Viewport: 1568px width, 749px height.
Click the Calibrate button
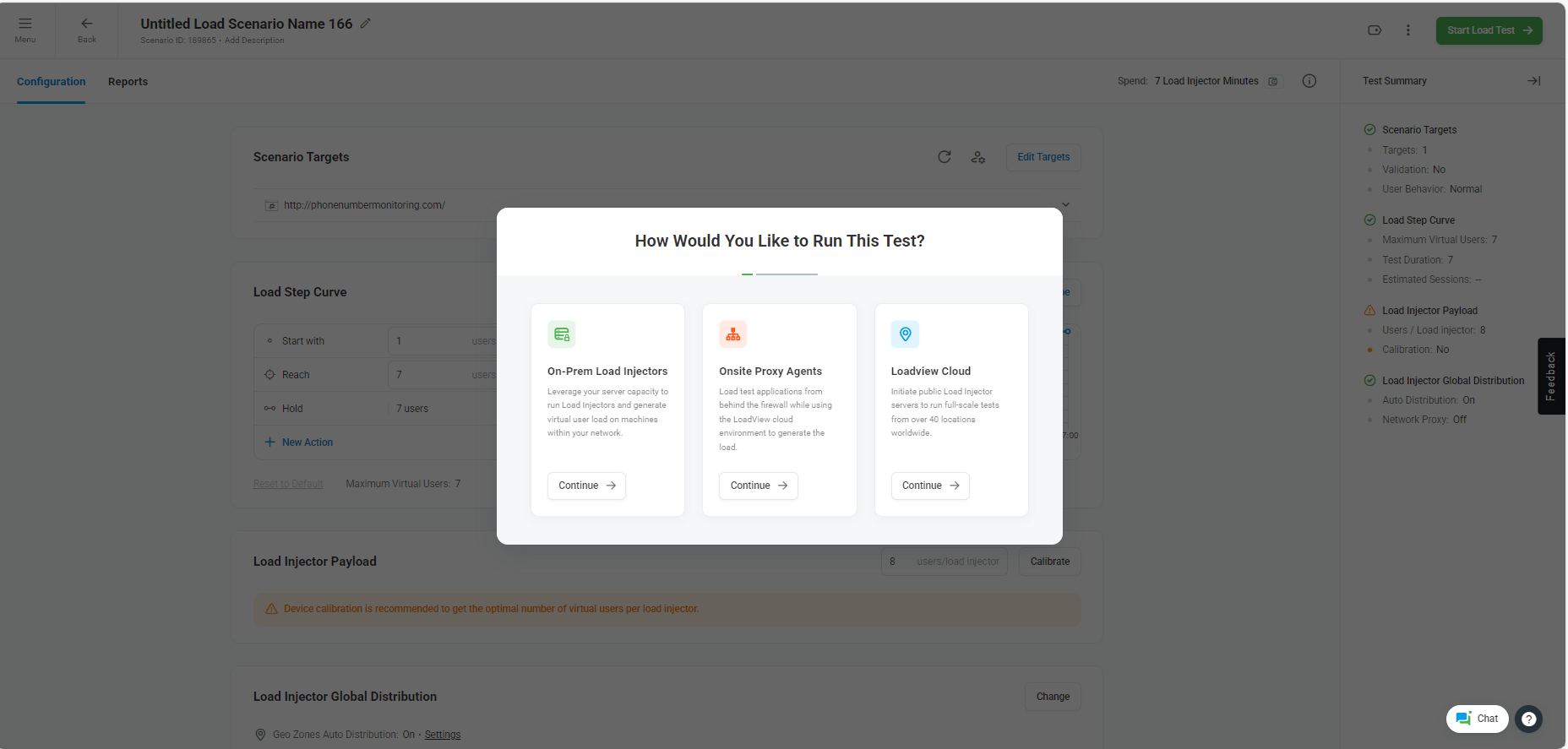coord(1050,562)
